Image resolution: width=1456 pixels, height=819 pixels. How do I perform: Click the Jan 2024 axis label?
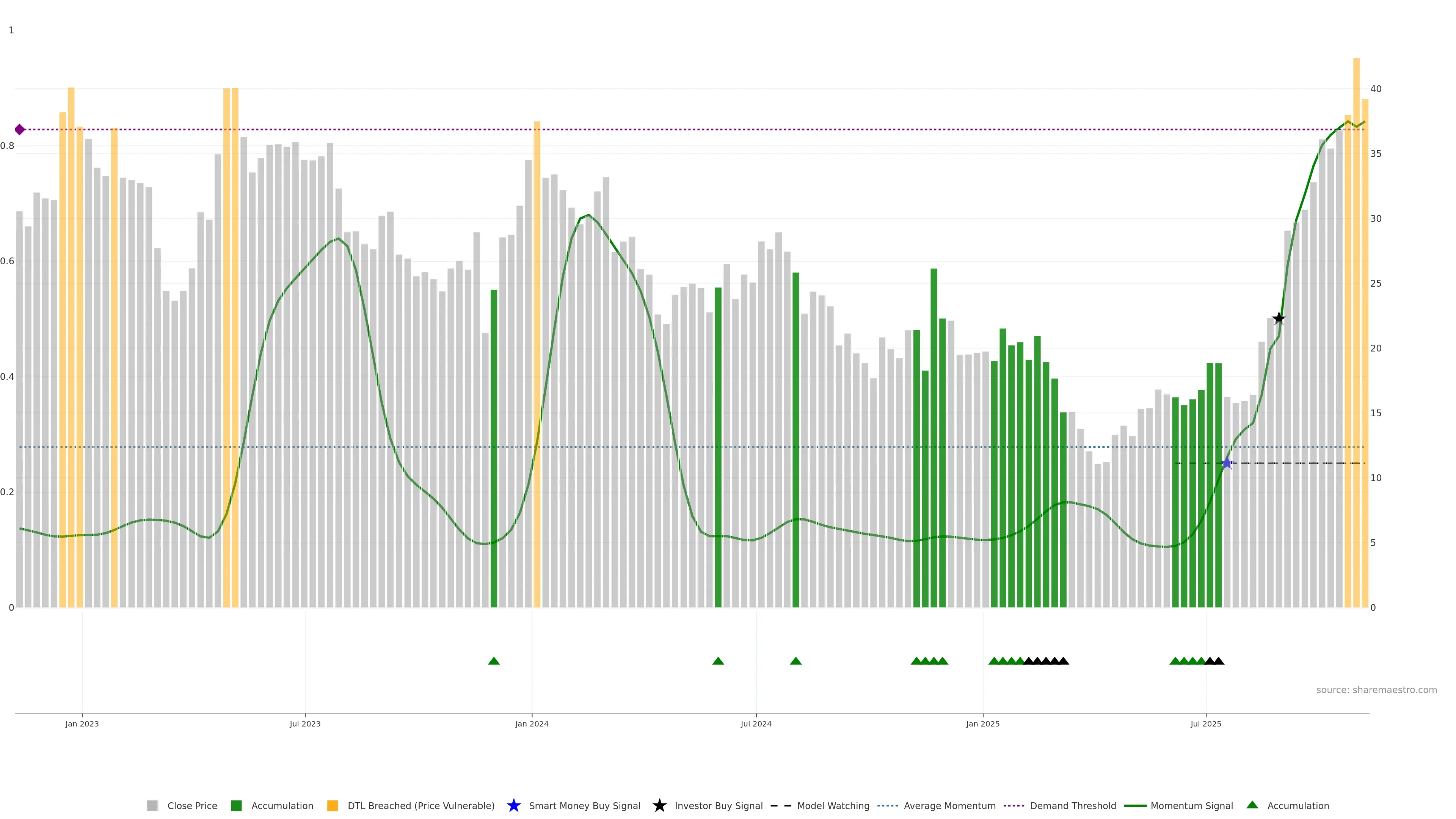[x=531, y=723]
